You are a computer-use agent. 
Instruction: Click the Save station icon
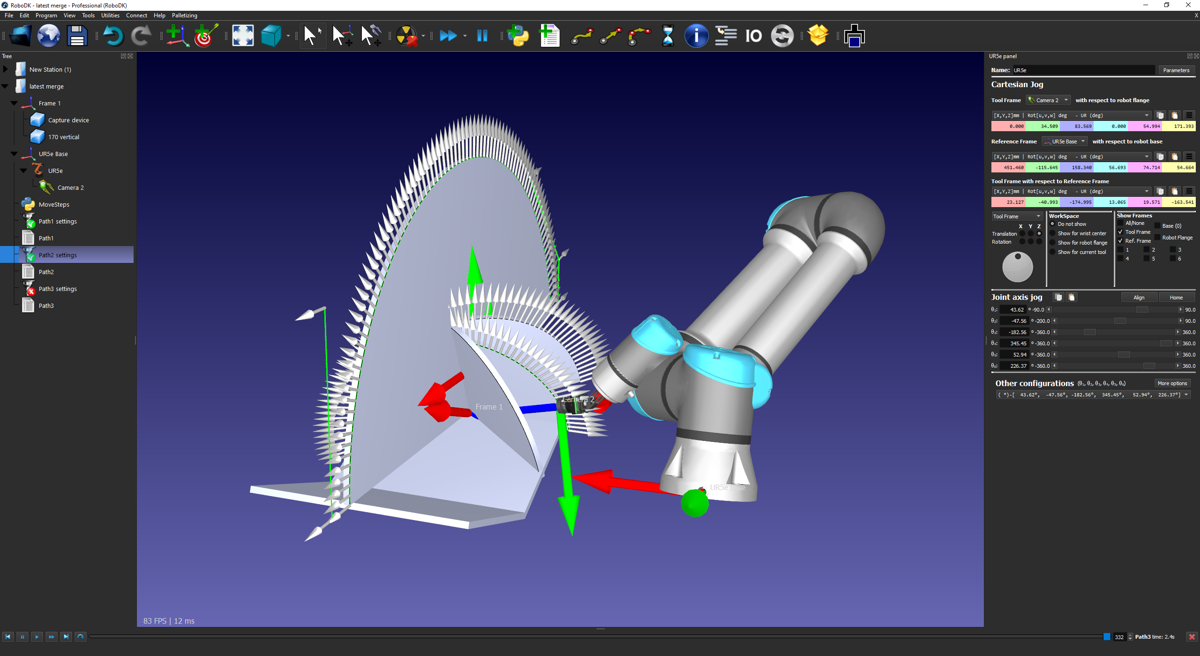click(x=77, y=36)
